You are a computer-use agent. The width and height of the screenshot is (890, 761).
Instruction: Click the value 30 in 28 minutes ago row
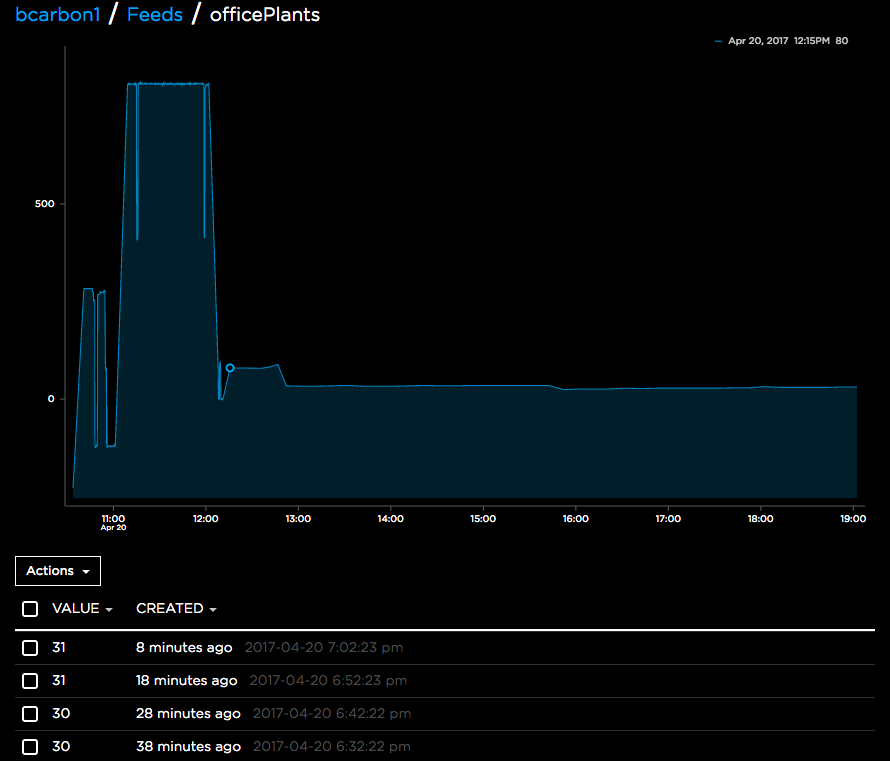coord(59,714)
